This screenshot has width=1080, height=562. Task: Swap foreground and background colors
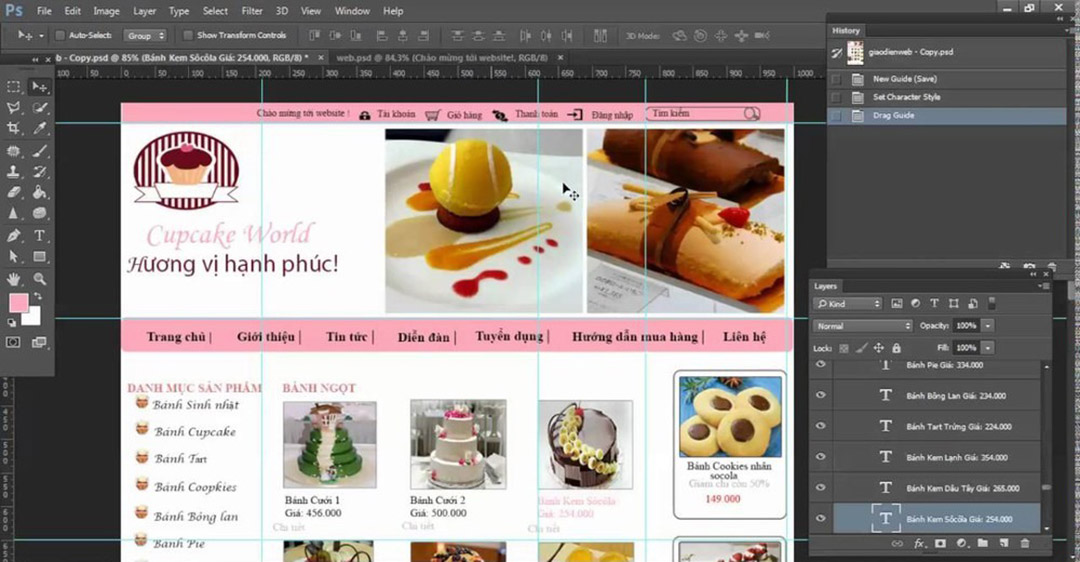(x=39, y=296)
